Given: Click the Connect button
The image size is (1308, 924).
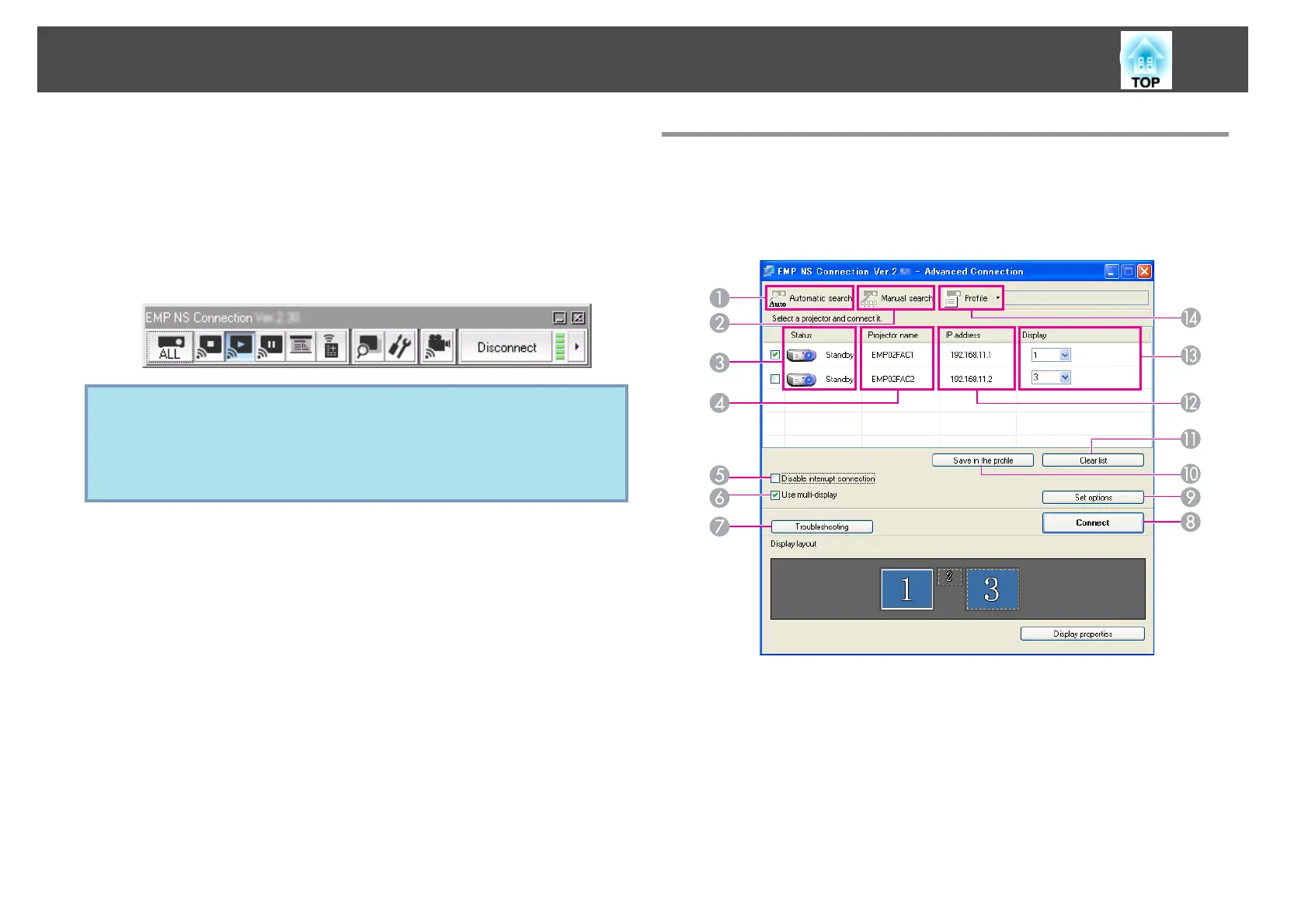Looking at the screenshot, I should pos(1093,523).
